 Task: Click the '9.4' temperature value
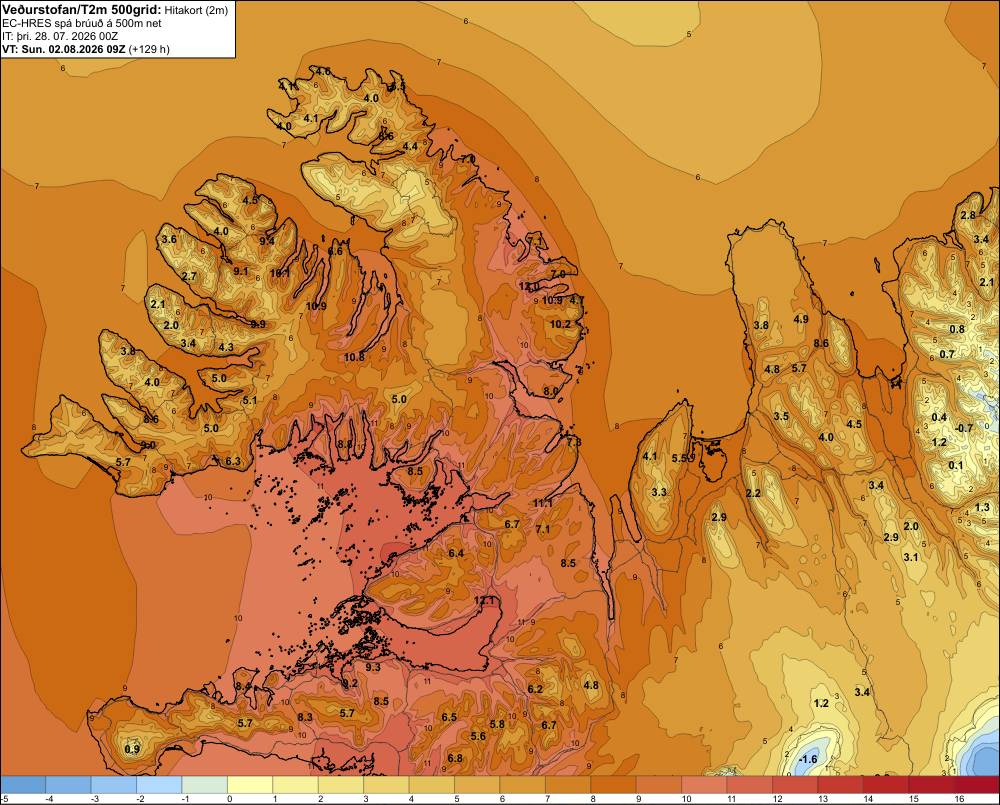click(x=267, y=241)
